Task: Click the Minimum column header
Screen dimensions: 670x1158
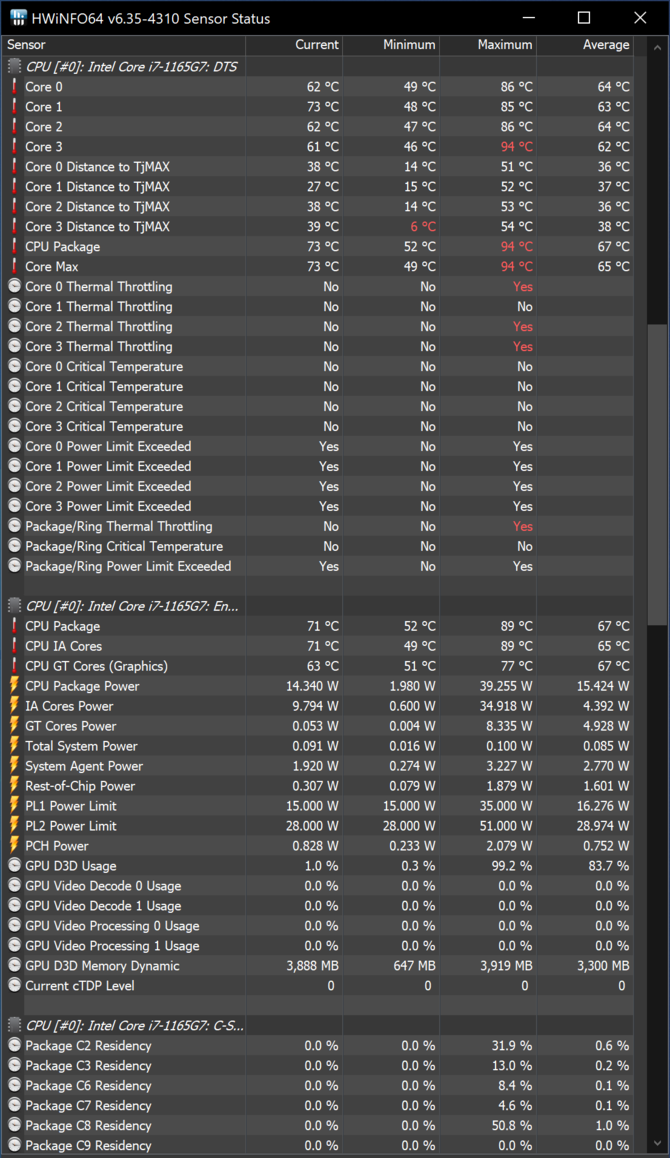Action: 391,45
